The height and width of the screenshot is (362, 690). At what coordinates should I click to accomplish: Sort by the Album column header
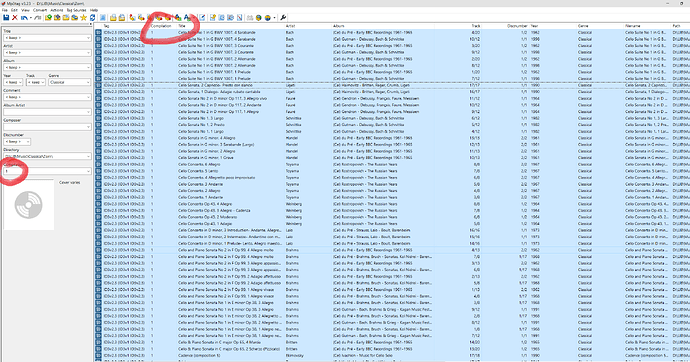pos(338,26)
